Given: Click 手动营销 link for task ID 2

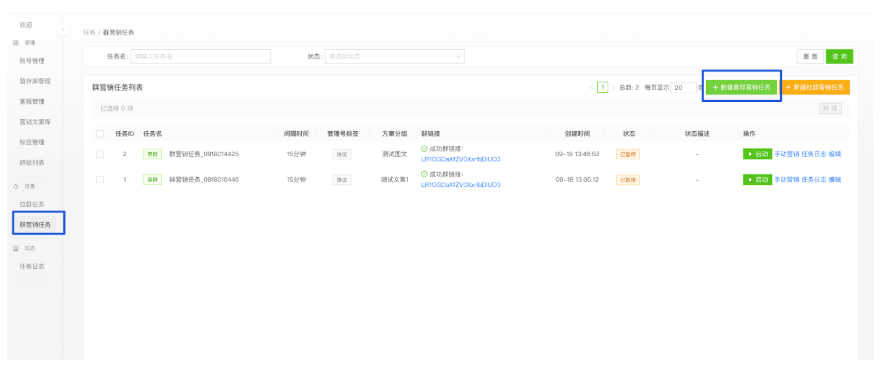Looking at the screenshot, I should 786,154.
